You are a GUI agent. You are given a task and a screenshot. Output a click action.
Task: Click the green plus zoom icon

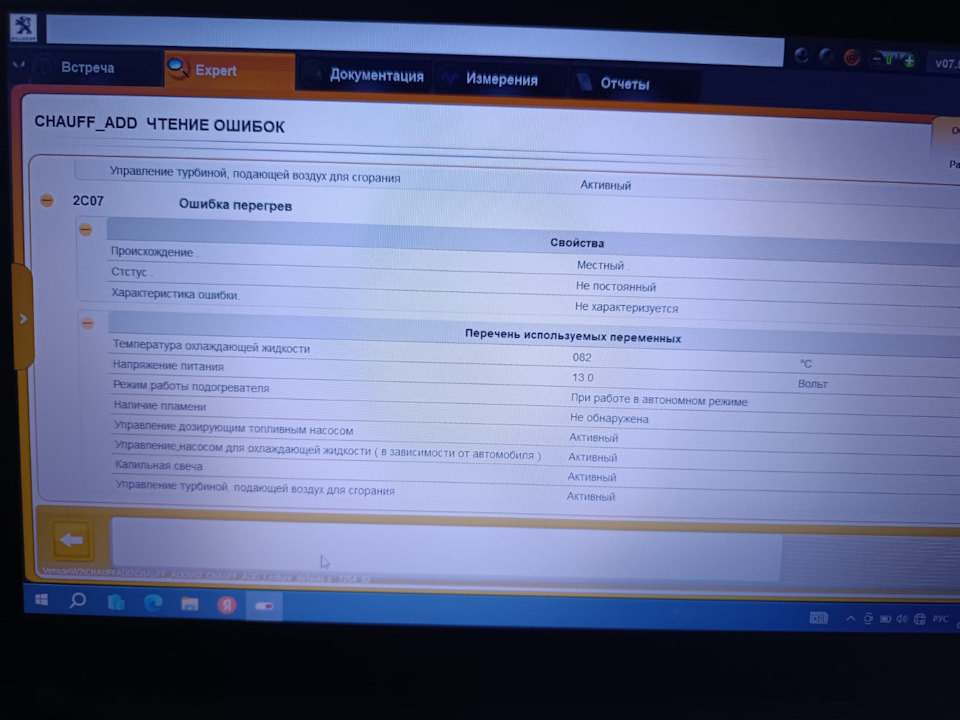[x=909, y=60]
